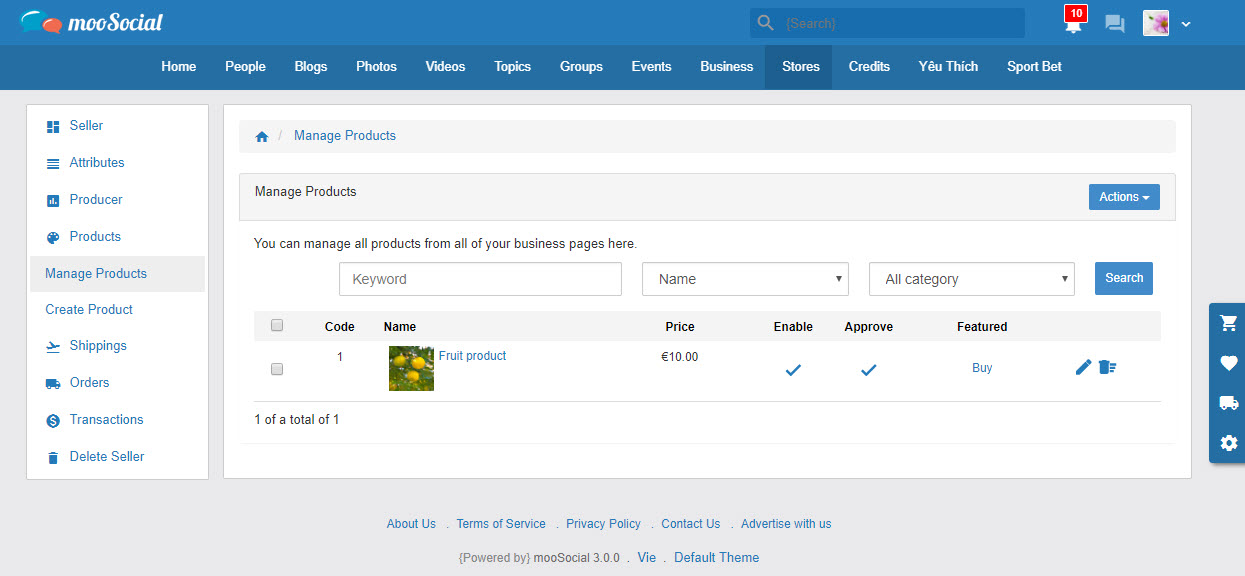This screenshot has height=576, width=1245.
Task: Open Blogs in navigation bar
Action: point(311,66)
